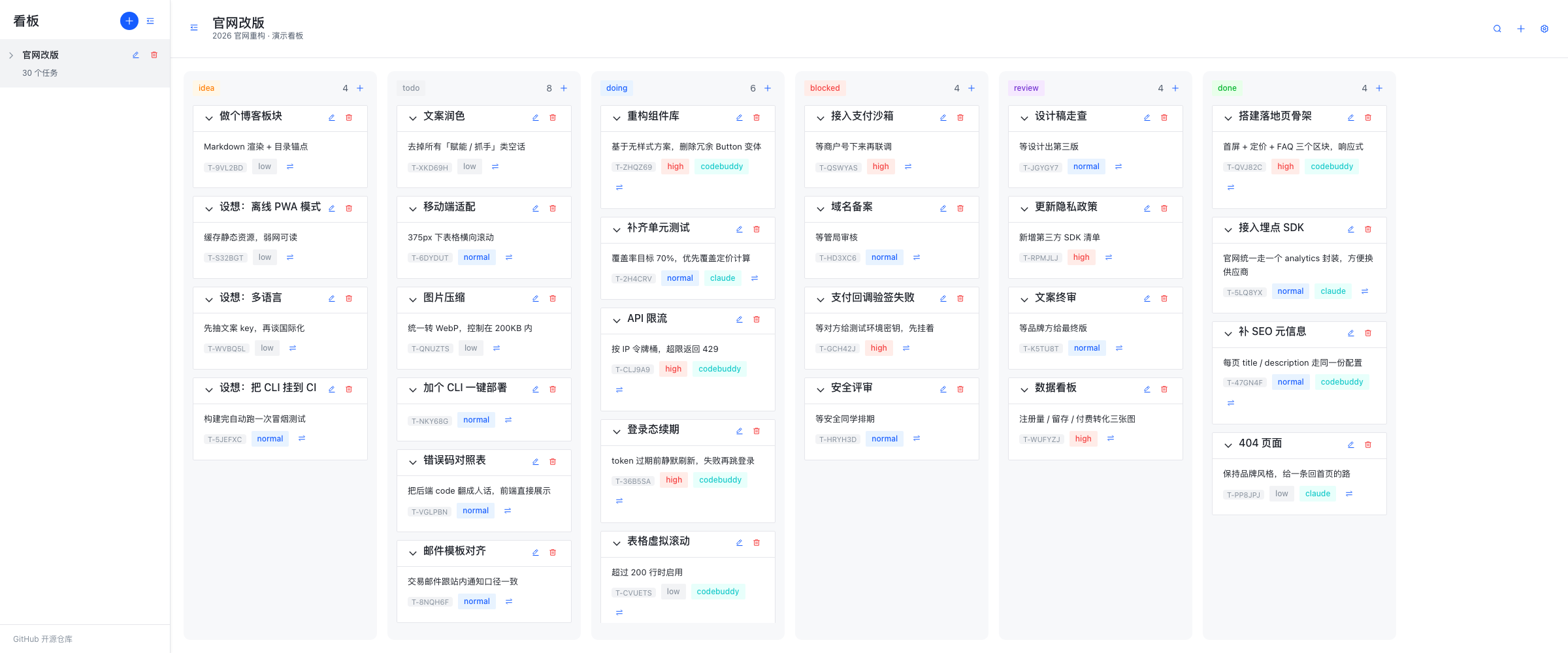Click the idea column label

[x=206, y=88]
